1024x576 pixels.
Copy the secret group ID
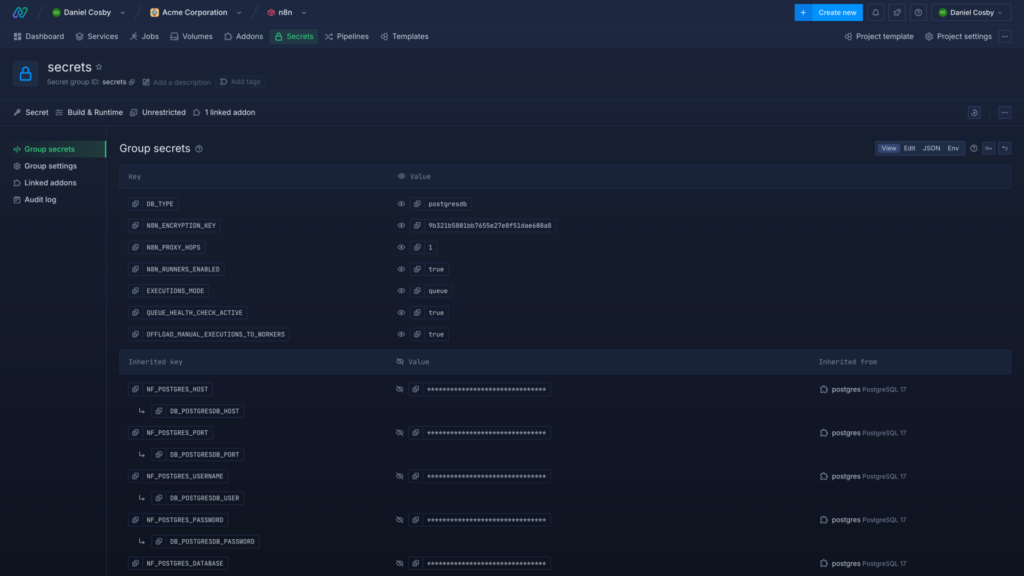click(132, 82)
